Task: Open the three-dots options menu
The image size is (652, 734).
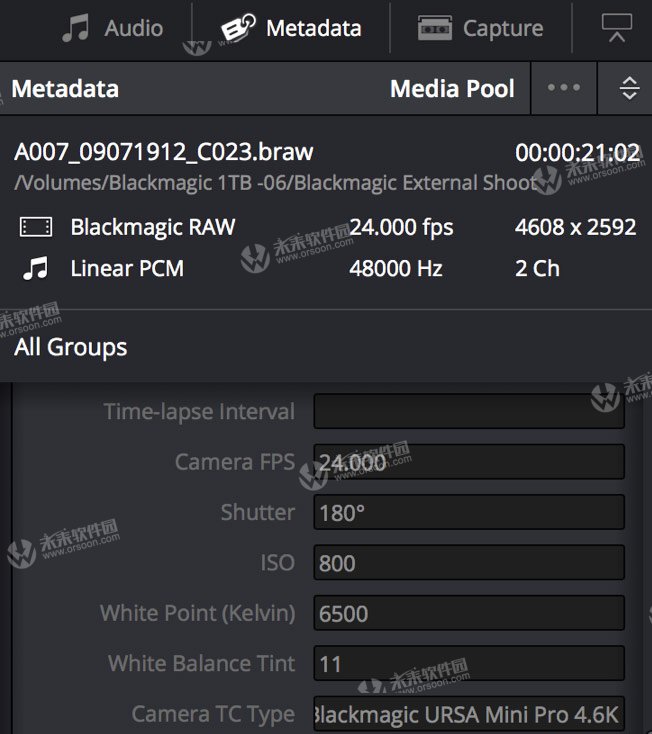Action: coord(564,88)
